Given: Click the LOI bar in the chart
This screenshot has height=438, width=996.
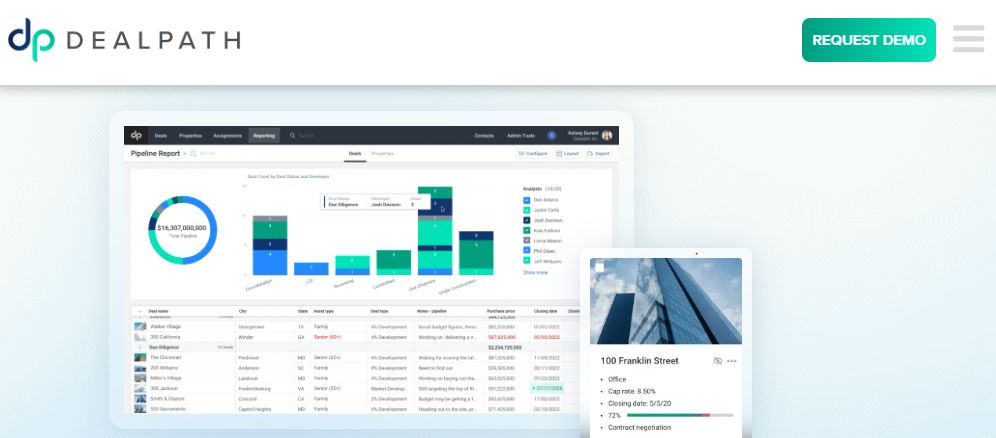Looking at the screenshot, I should coord(311,269).
